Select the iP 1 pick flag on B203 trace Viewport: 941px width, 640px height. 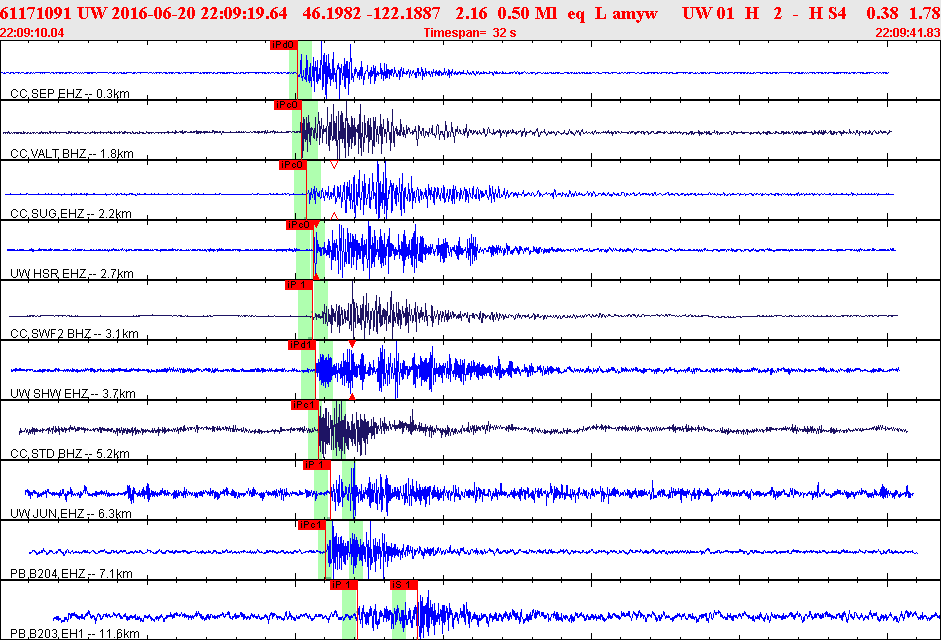[x=344, y=585]
